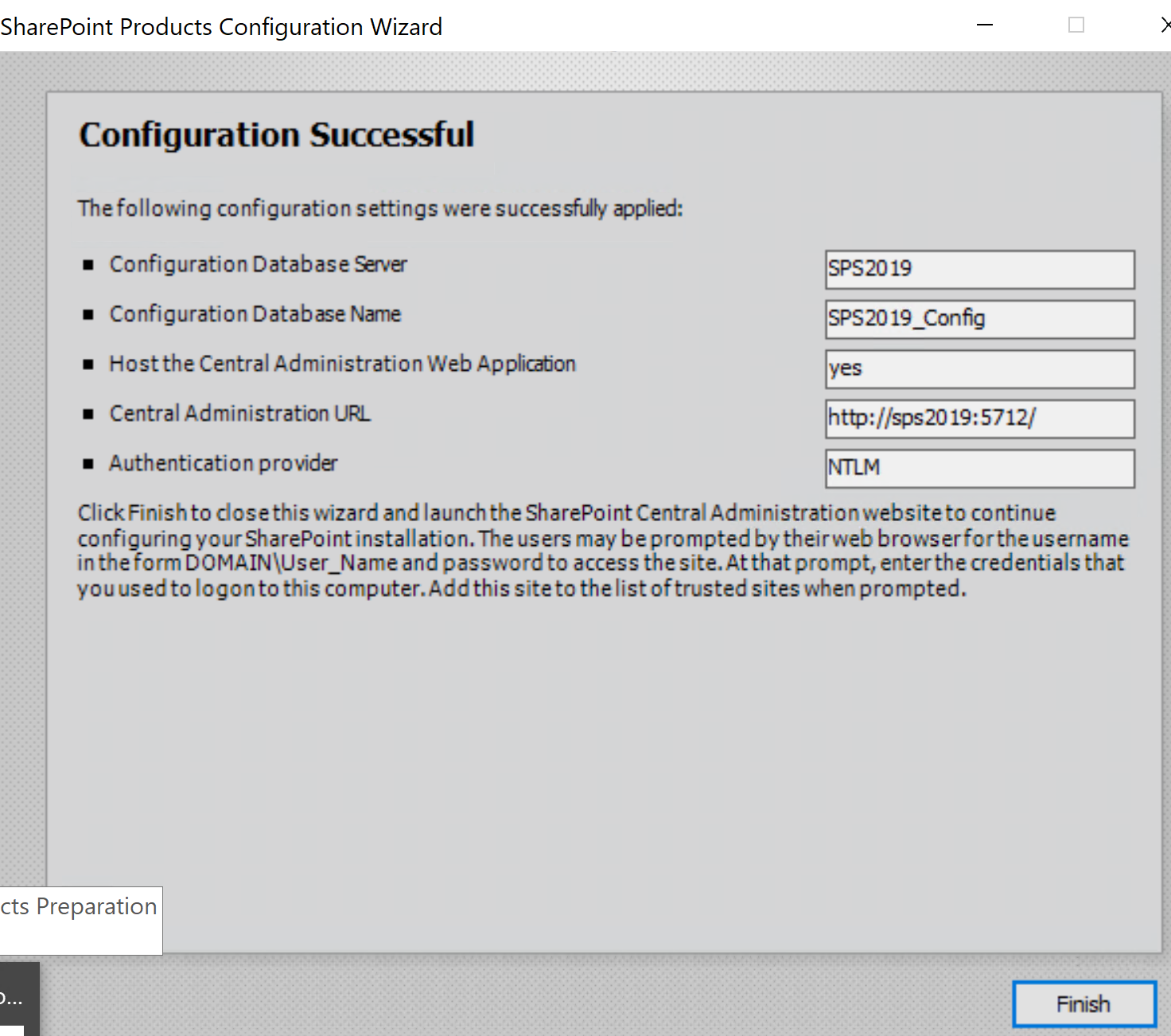Screen dimensions: 1171x1036
Task: Click the Configuration Database Server field
Action: coord(978,269)
